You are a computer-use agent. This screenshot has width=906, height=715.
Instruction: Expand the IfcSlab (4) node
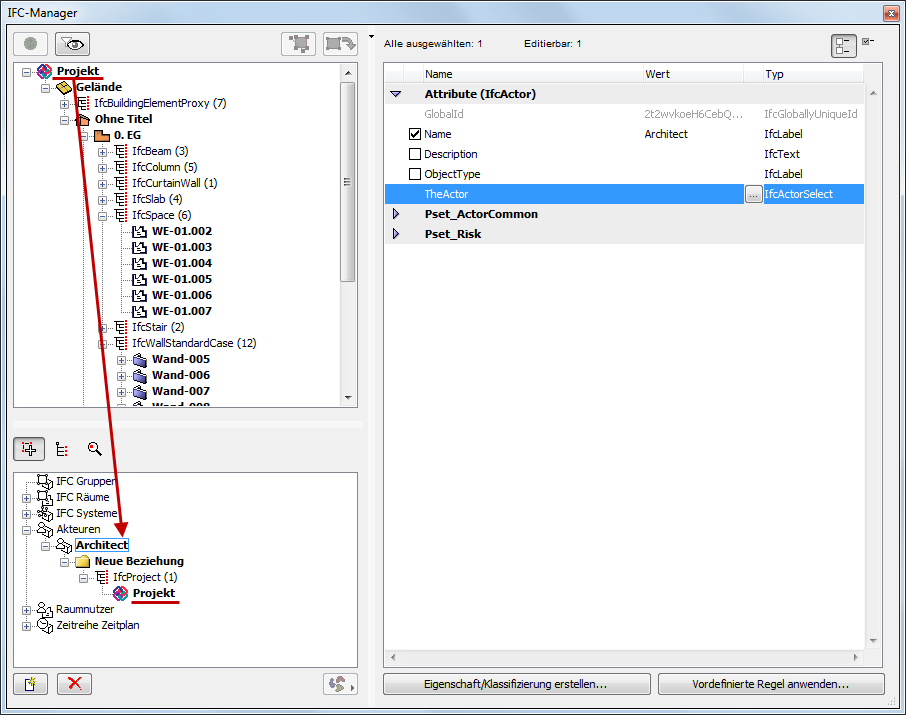click(102, 201)
